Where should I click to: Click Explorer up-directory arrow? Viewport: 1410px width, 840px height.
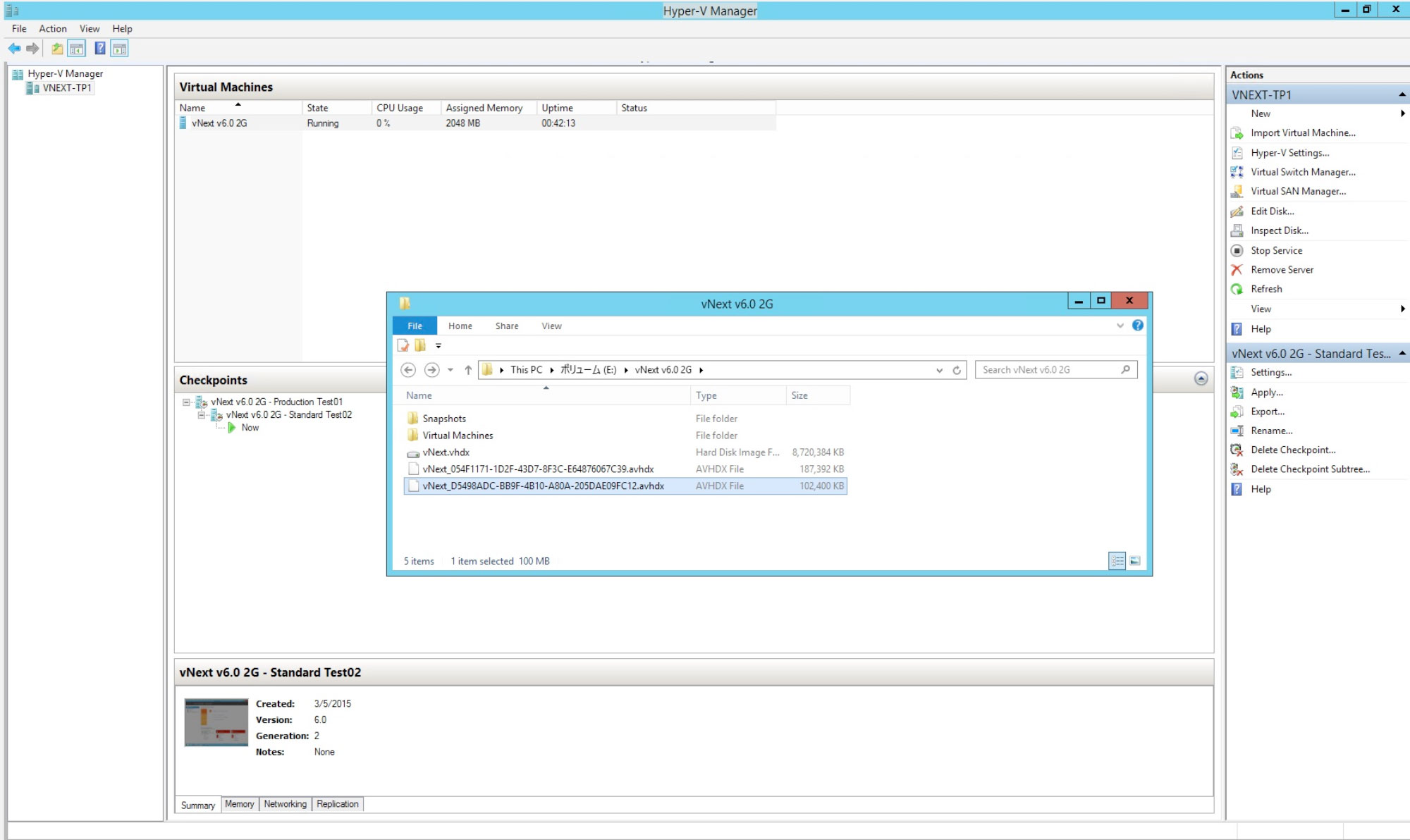coord(467,370)
